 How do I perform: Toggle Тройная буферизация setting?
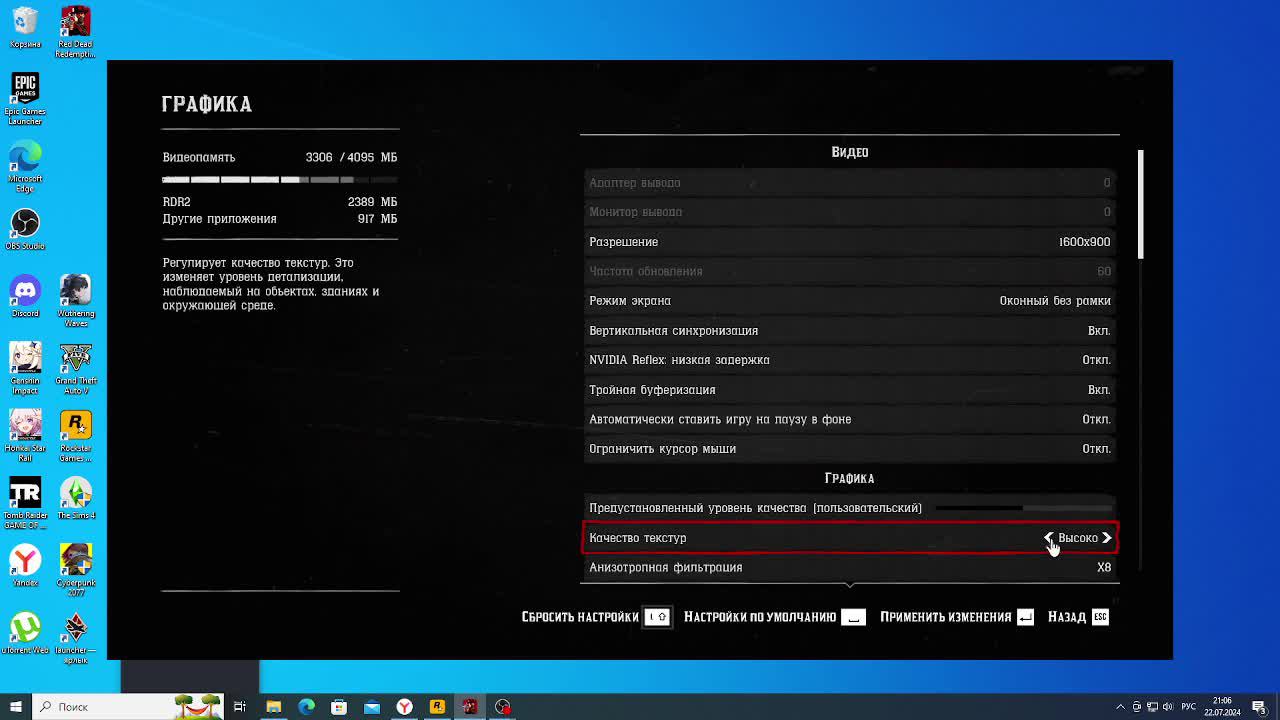pyautogui.click(x=850, y=390)
